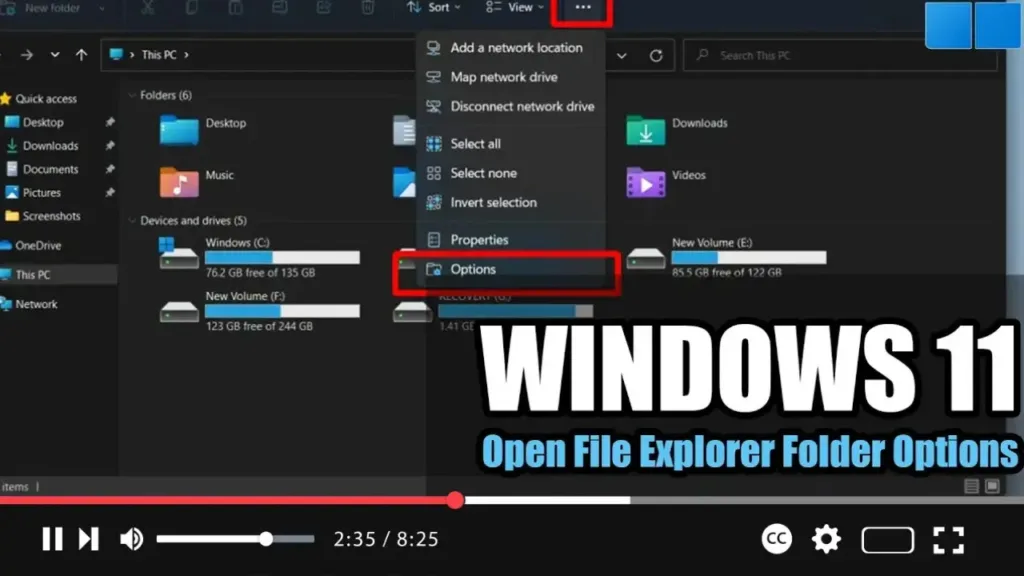Collapse the Folders group
Image resolution: width=1024 pixels, height=576 pixels.
pos(133,96)
